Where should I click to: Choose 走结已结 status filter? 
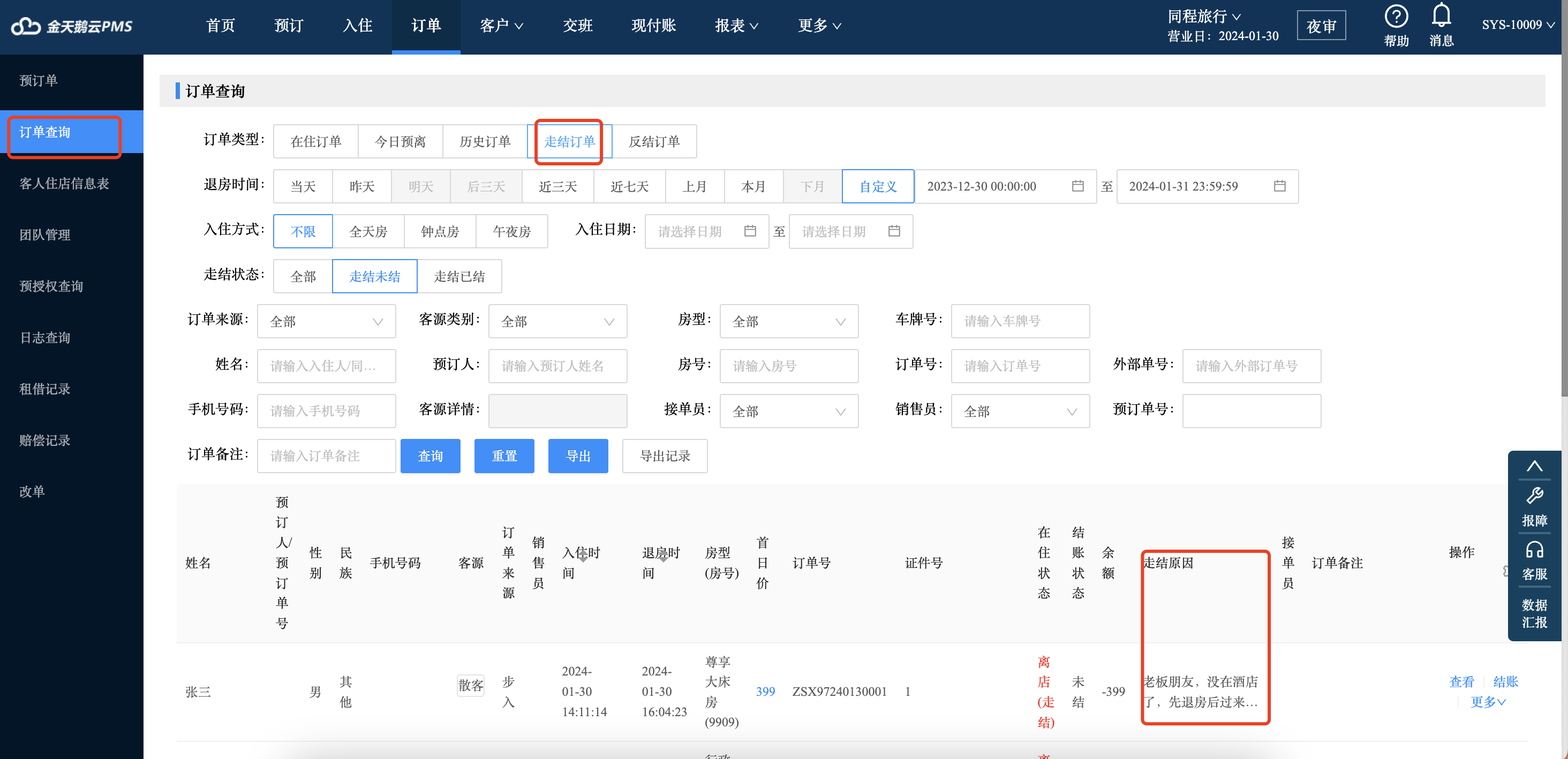click(x=459, y=277)
